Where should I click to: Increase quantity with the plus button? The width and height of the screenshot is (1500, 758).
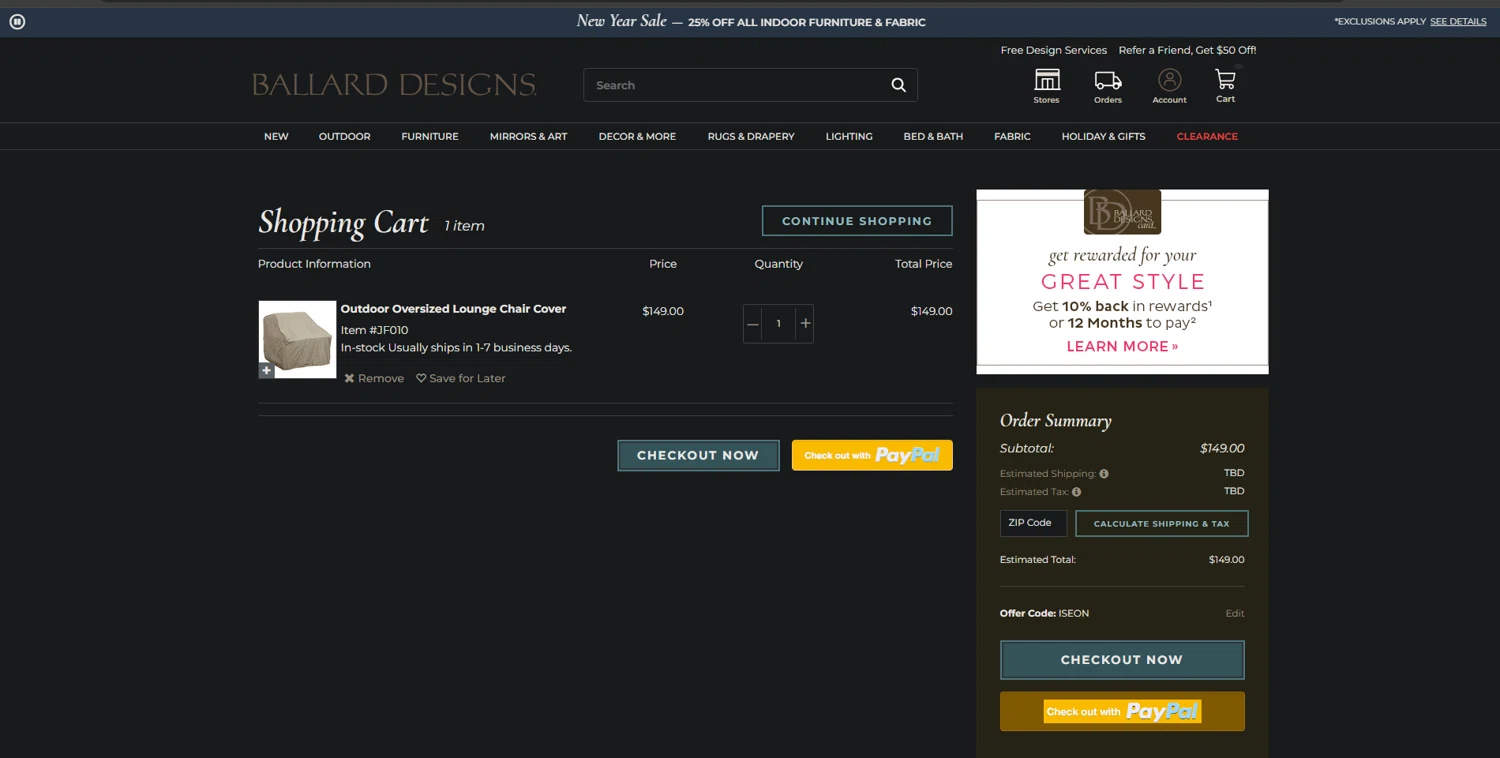click(805, 324)
